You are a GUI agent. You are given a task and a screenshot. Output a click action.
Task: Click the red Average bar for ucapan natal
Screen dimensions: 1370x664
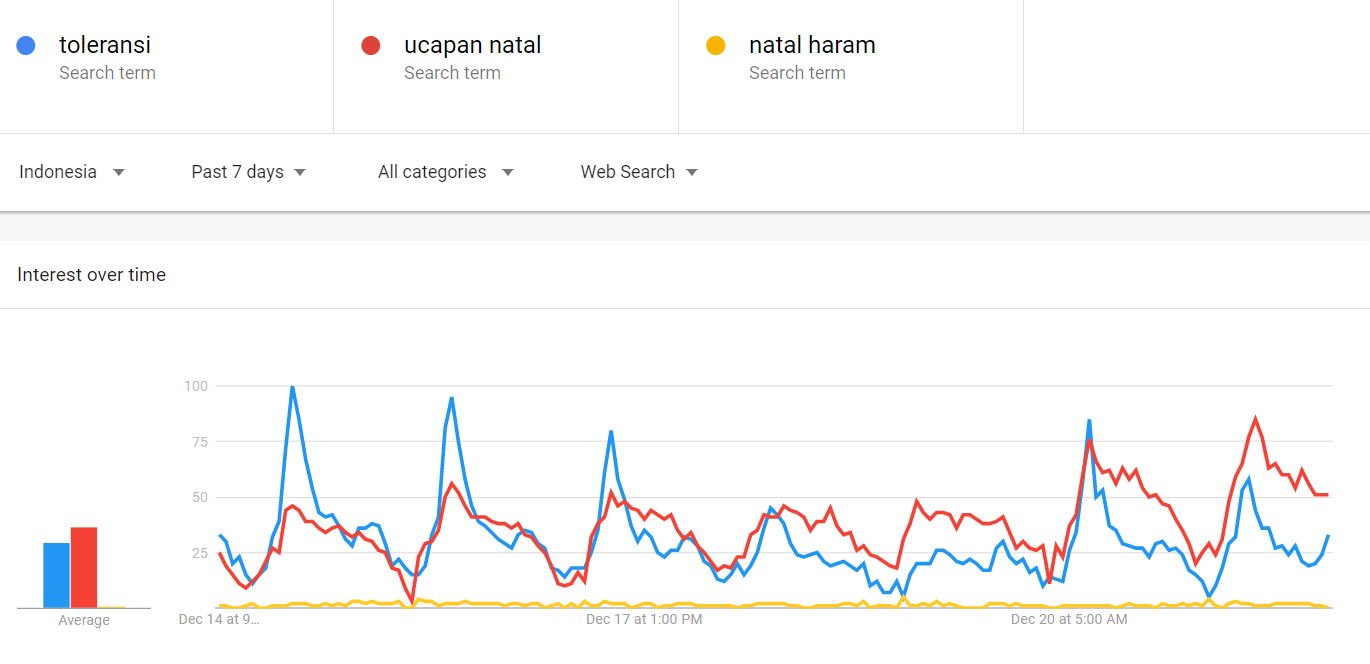pos(84,567)
